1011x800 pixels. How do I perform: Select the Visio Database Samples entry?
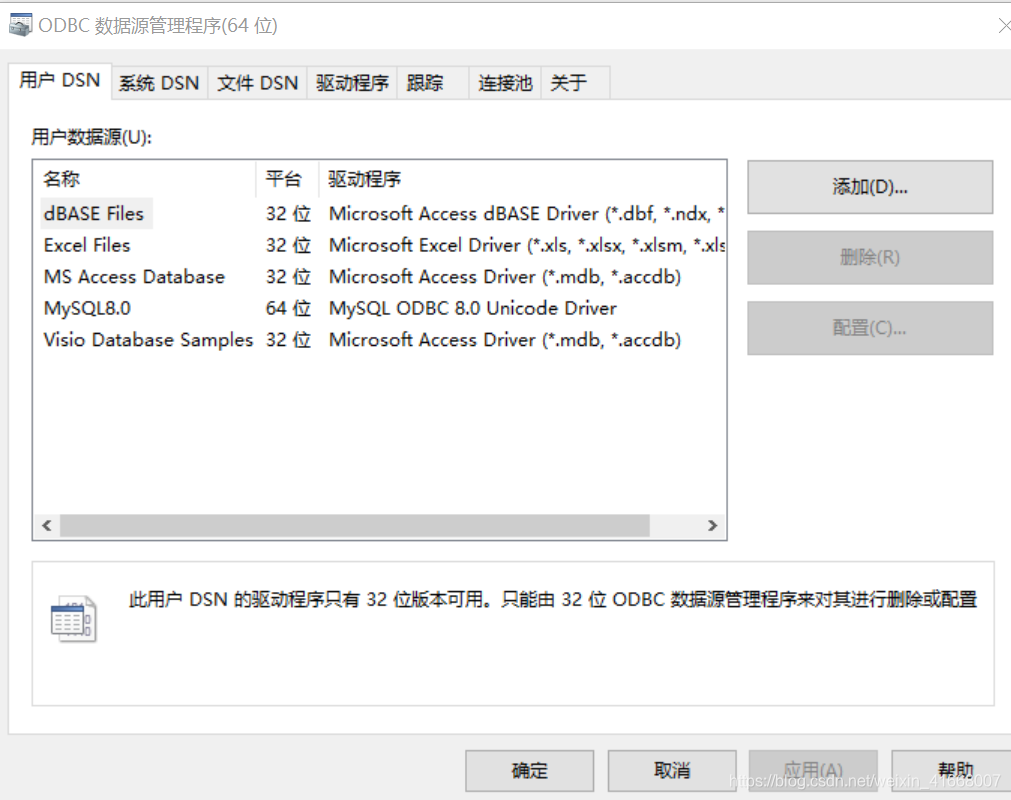pos(148,340)
